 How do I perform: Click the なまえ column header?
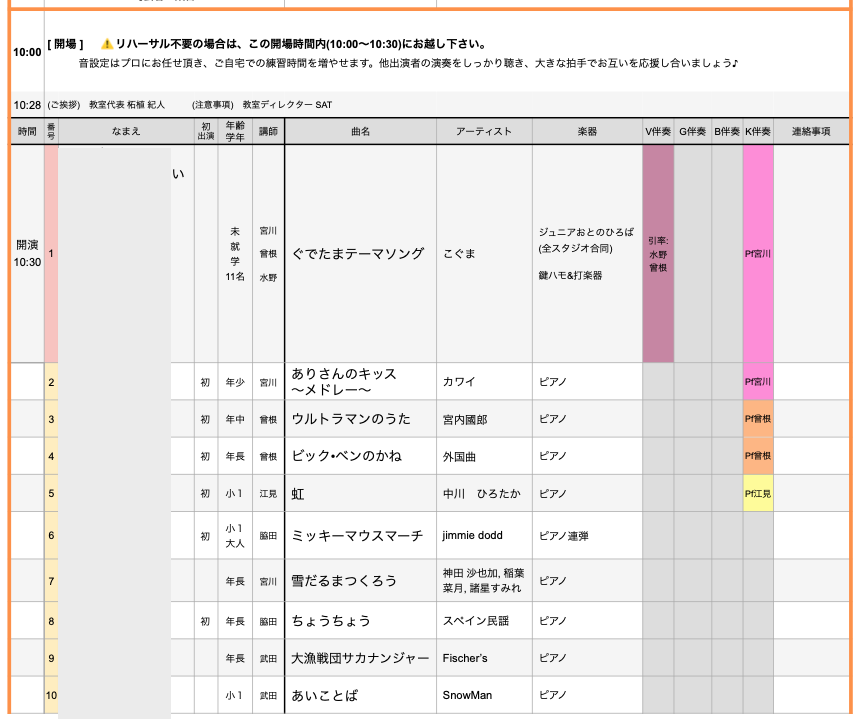[126, 131]
